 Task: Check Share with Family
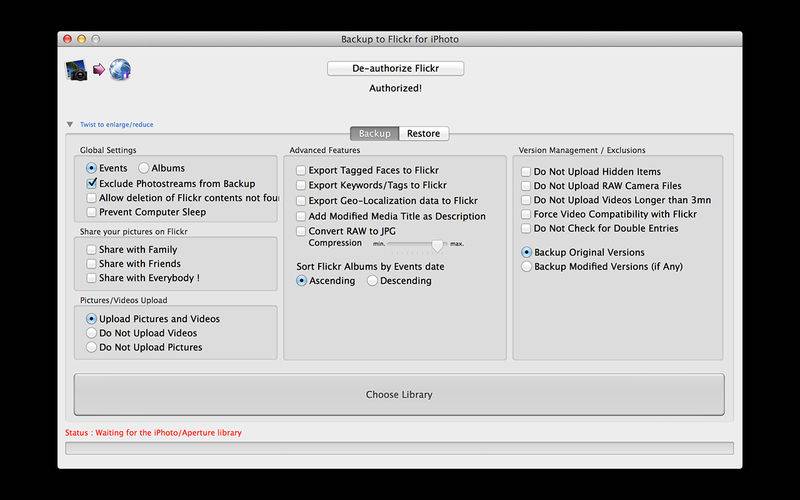point(91,249)
